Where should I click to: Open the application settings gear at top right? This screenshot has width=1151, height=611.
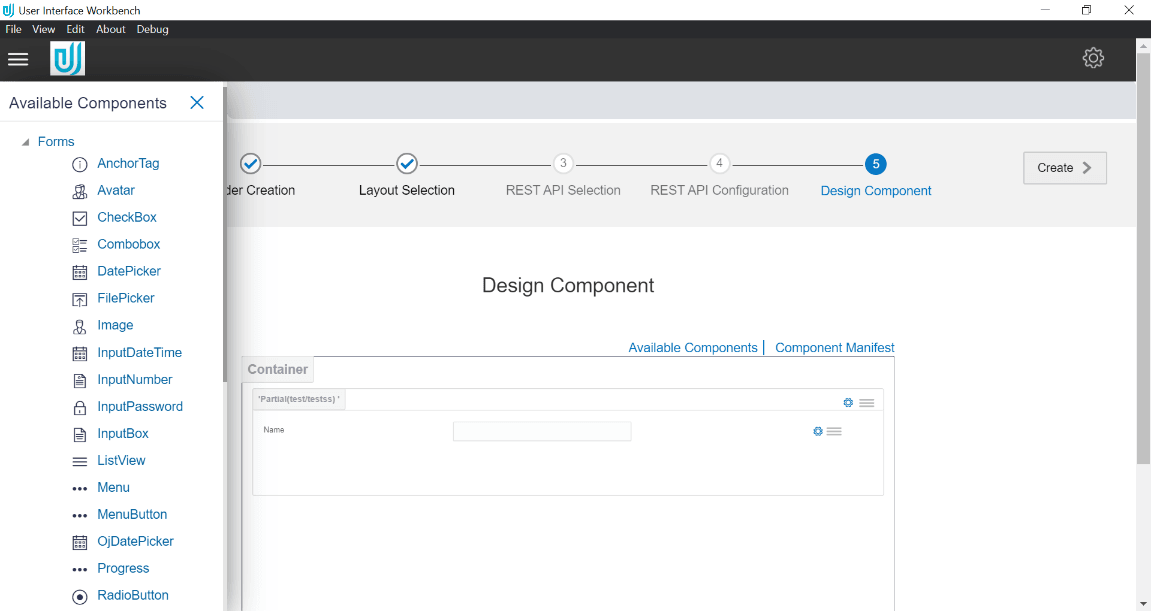[1093, 57]
